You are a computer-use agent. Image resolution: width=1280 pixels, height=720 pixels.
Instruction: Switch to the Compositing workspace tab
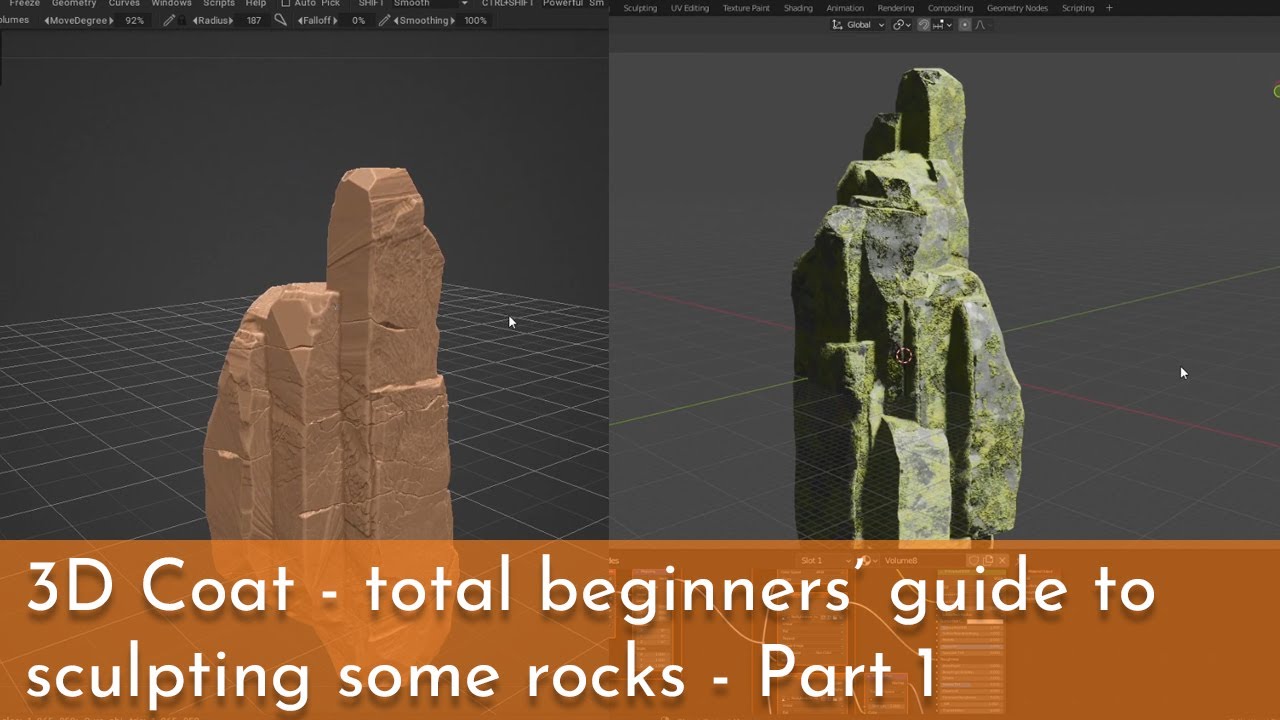[950, 8]
